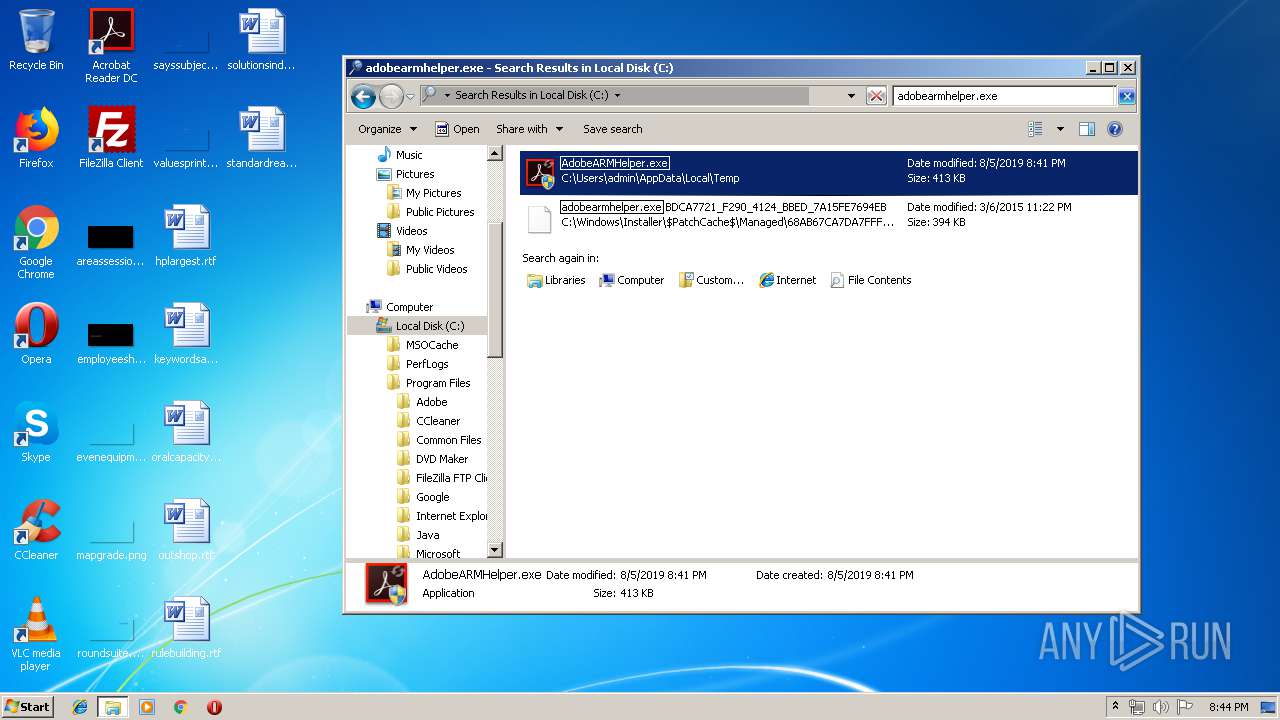Open Common Files folder in tree
This screenshot has height=720, width=1280.
[x=439, y=440]
